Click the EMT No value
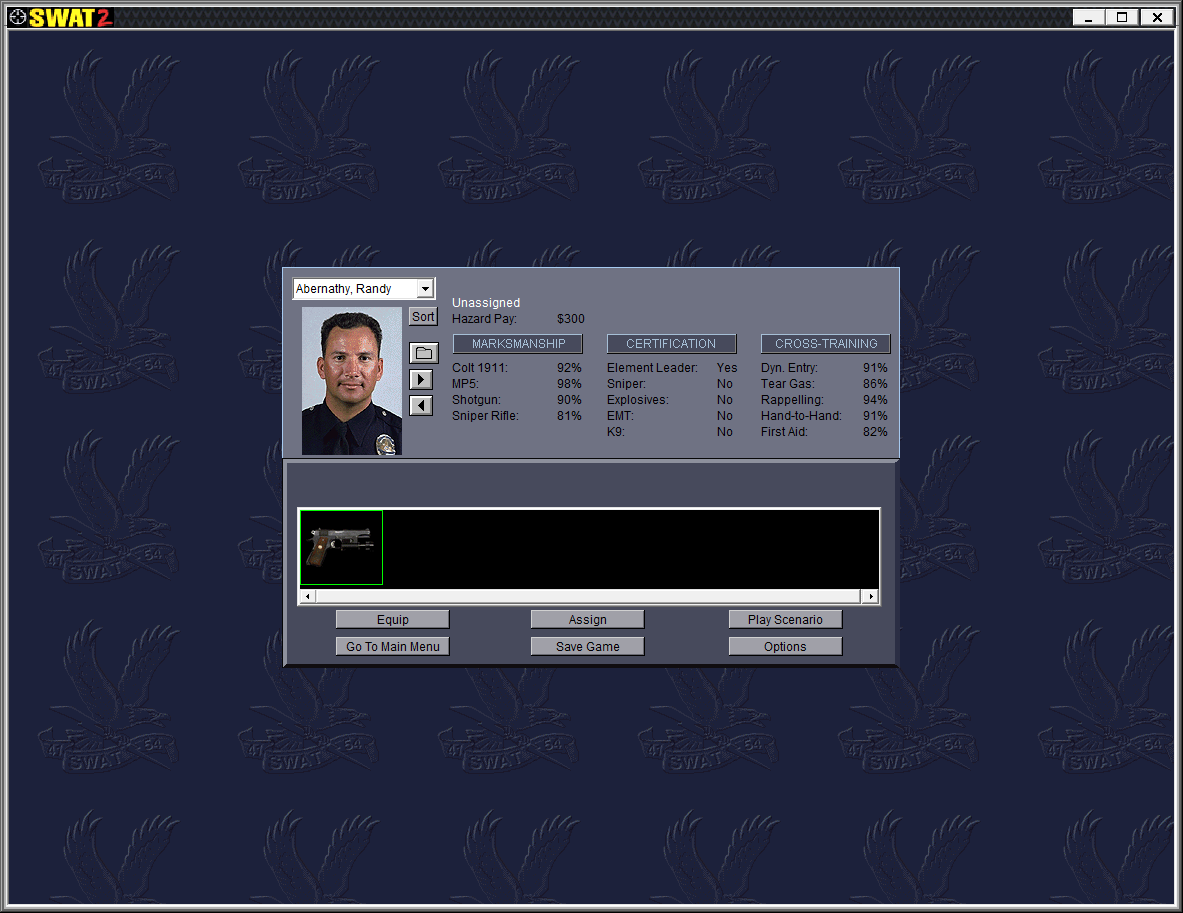 pos(724,416)
